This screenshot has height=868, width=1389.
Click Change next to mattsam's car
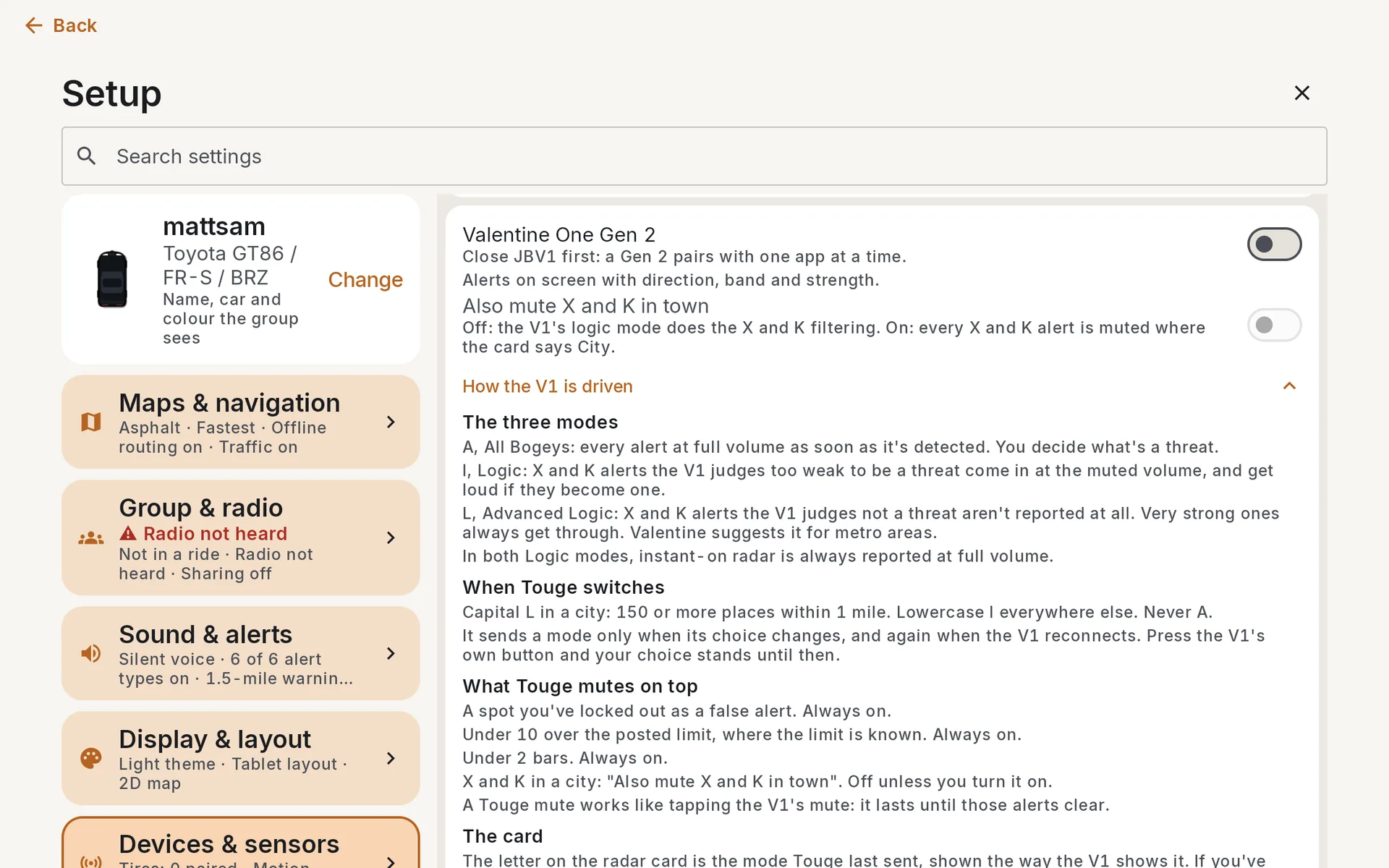365,279
